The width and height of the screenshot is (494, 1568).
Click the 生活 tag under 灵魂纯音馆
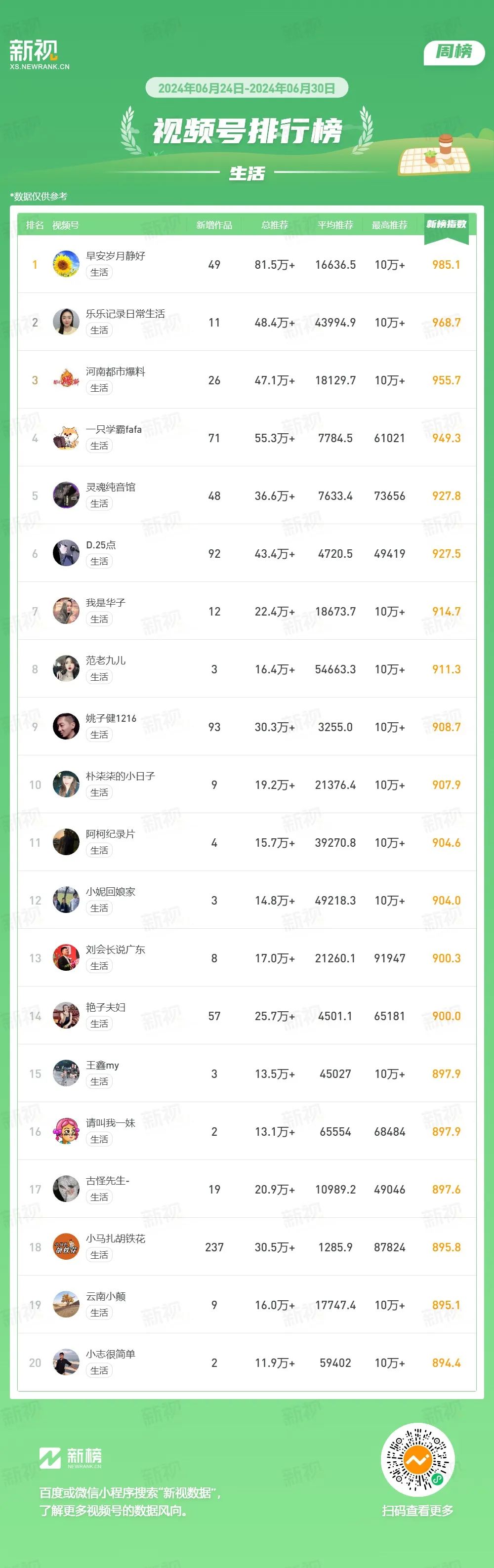[x=99, y=503]
